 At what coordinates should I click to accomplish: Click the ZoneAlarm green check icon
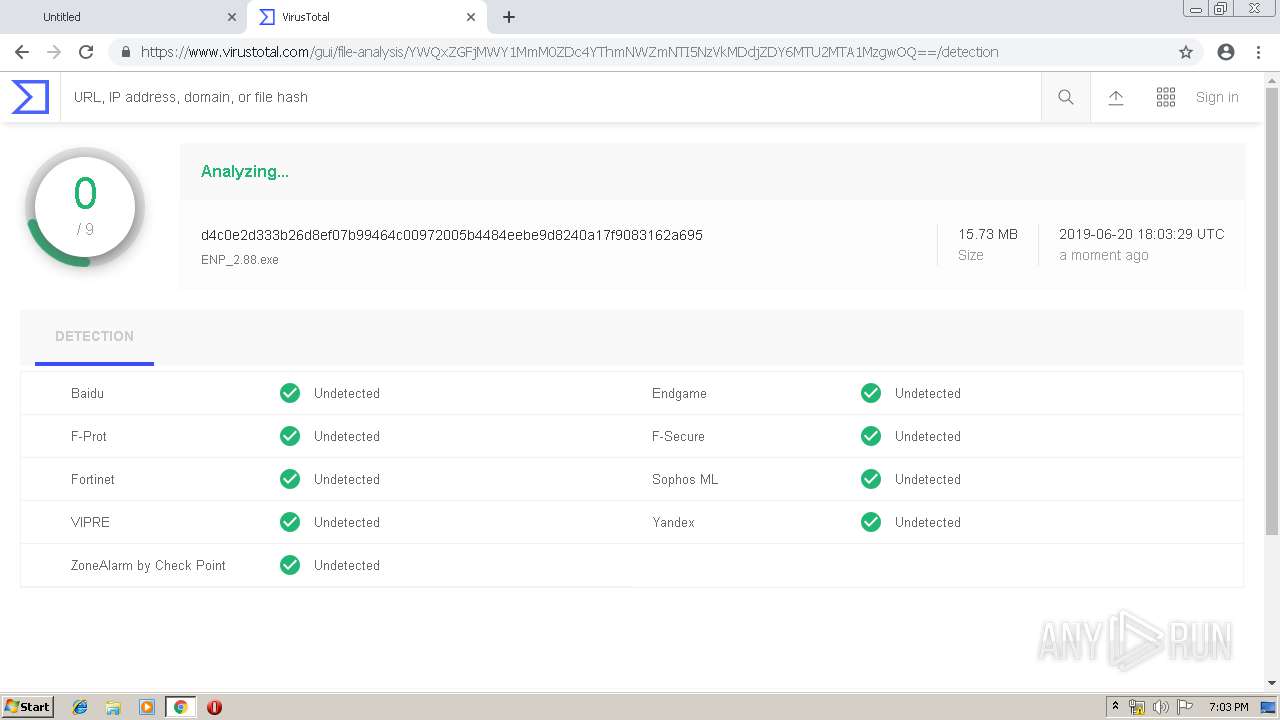[x=290, y=565]
